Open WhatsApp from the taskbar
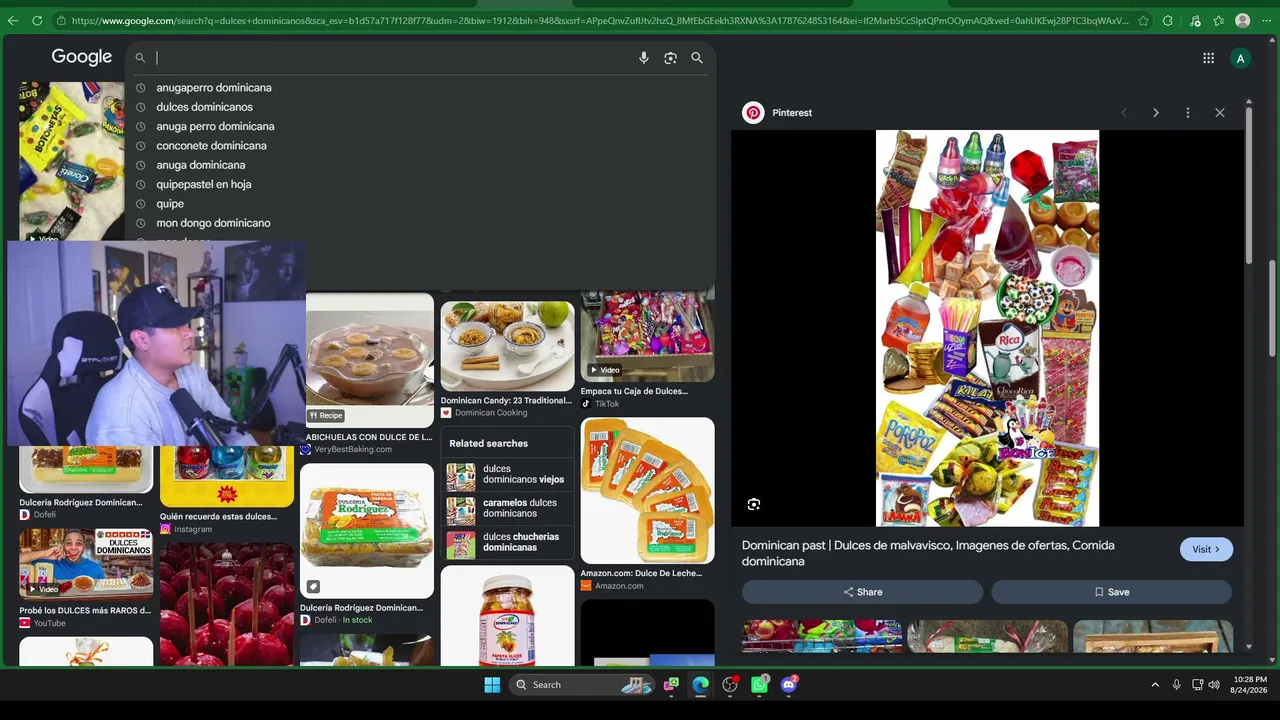The width and height of the screenshot is (1280, 720). (x=760, y=685)
